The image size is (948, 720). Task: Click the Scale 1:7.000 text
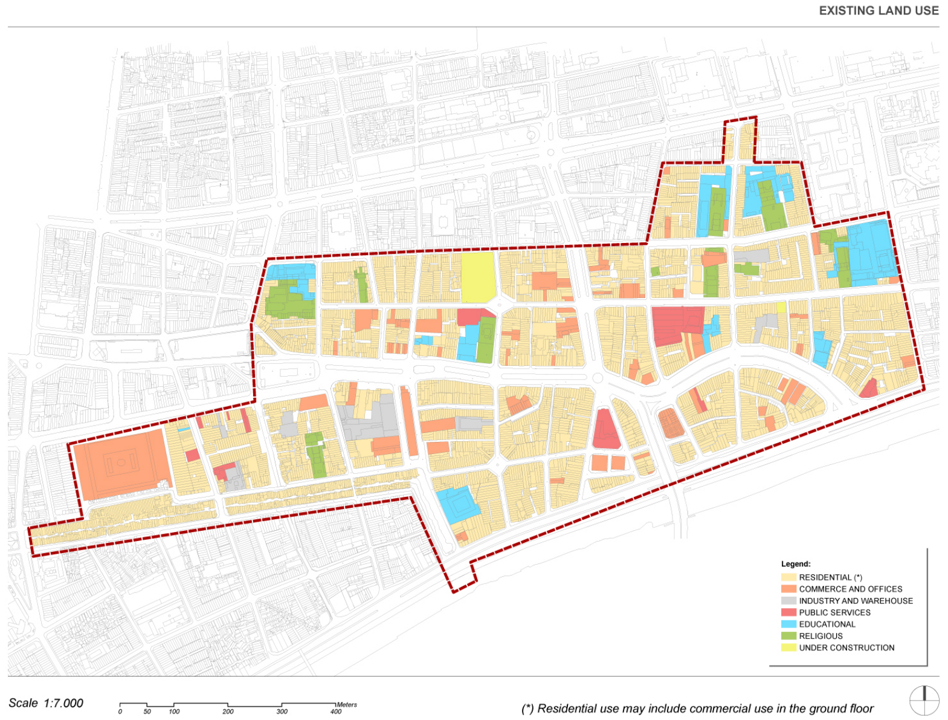pyautogui.click(x=46, y=703)
